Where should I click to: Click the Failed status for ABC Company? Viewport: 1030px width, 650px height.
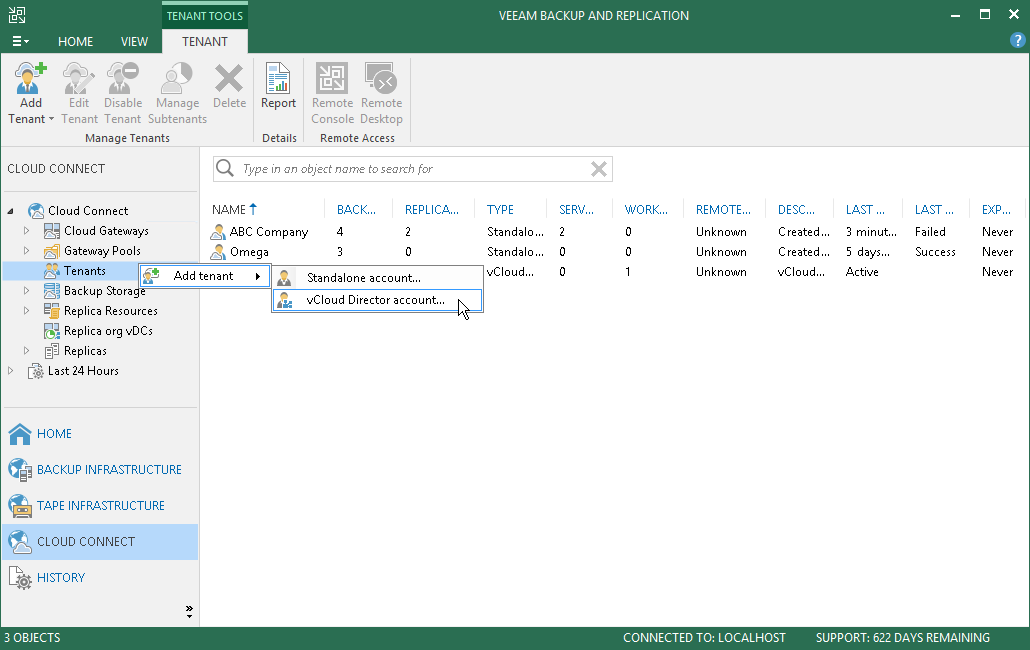pyautogui.click(x=930, y=232)
